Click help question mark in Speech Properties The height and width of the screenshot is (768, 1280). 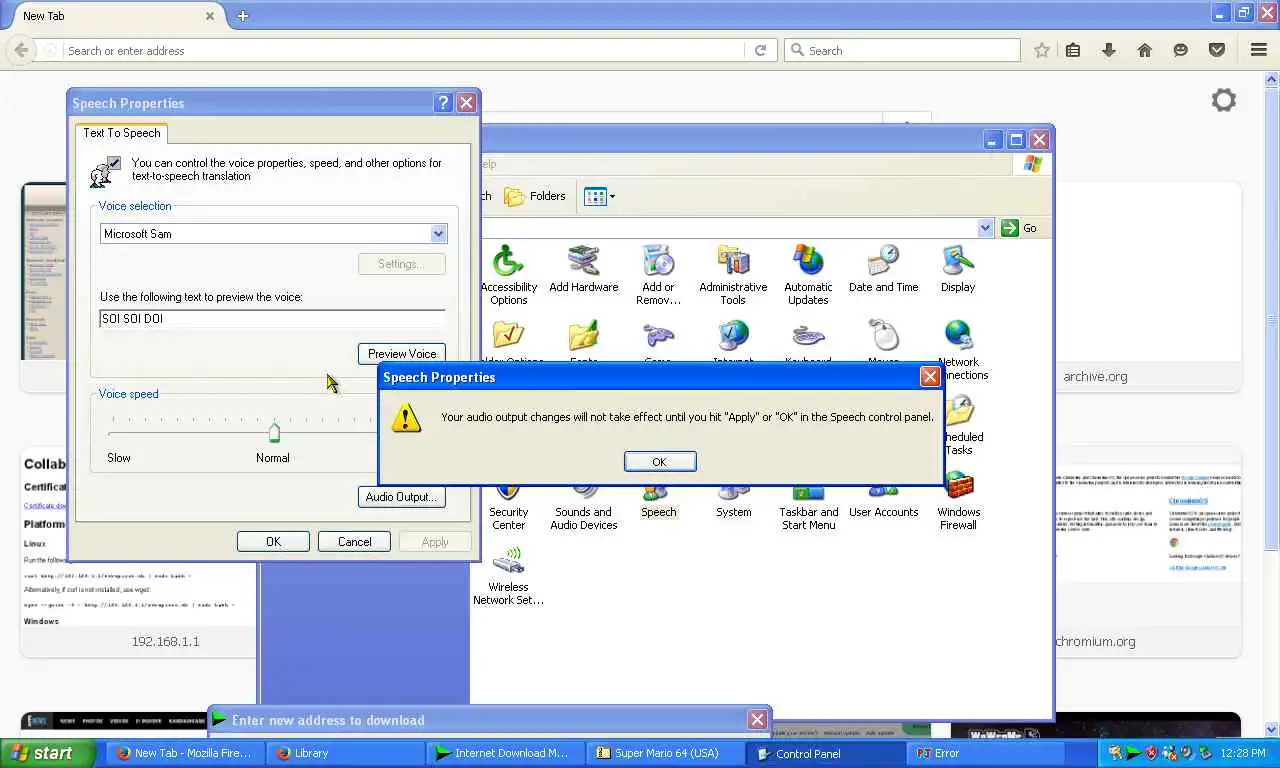pos(444,103)
